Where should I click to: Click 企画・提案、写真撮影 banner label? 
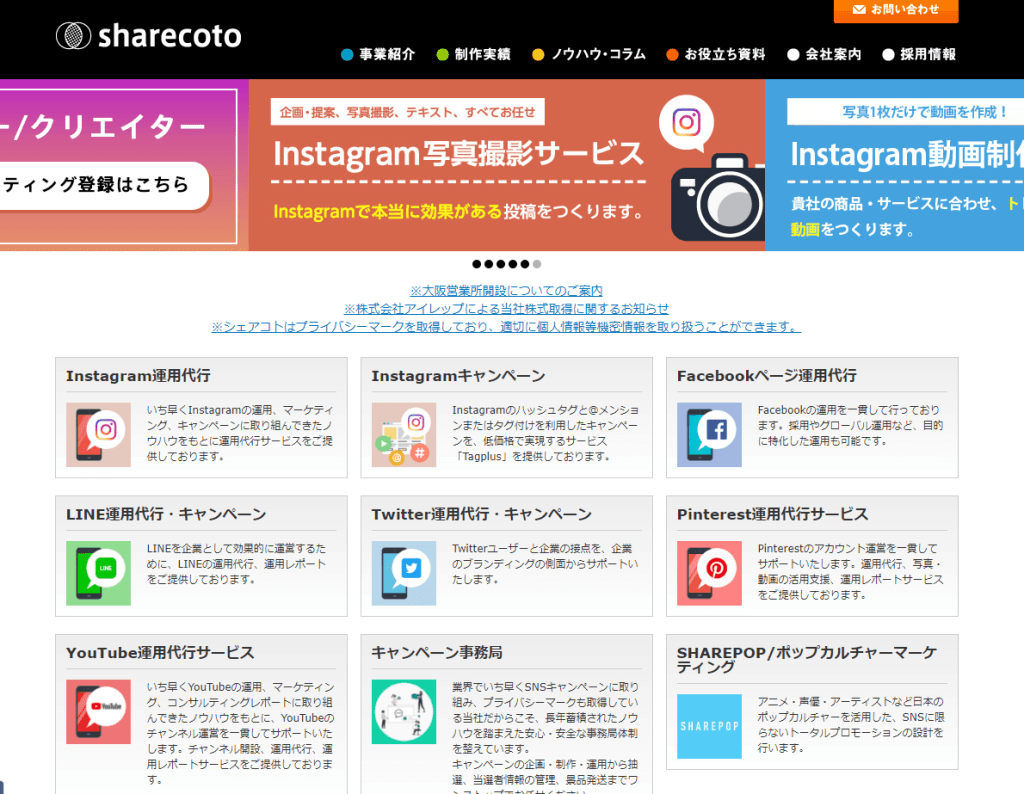(x=408, y=112)
